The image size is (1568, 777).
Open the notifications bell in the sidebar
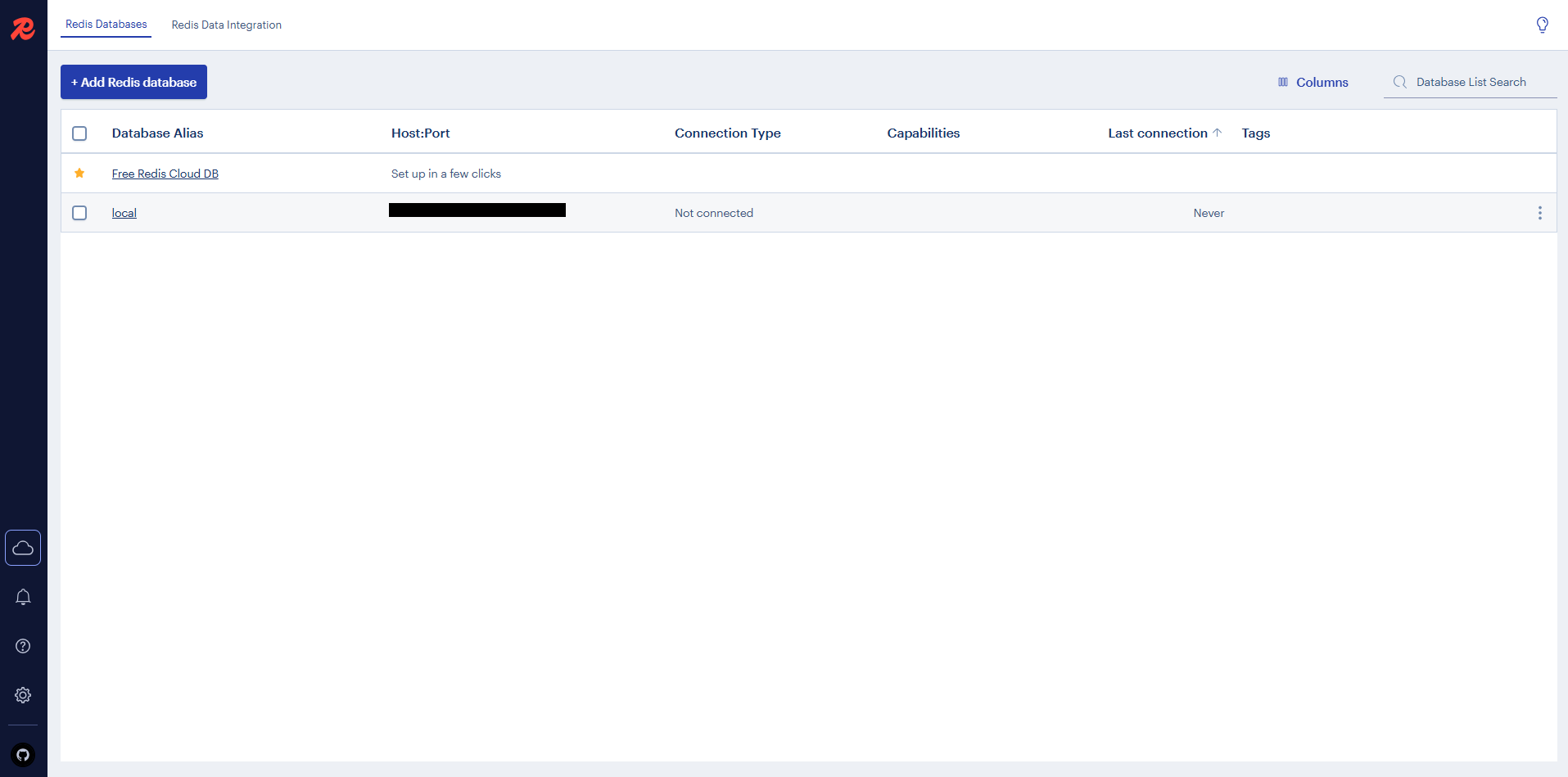(23, 597)
